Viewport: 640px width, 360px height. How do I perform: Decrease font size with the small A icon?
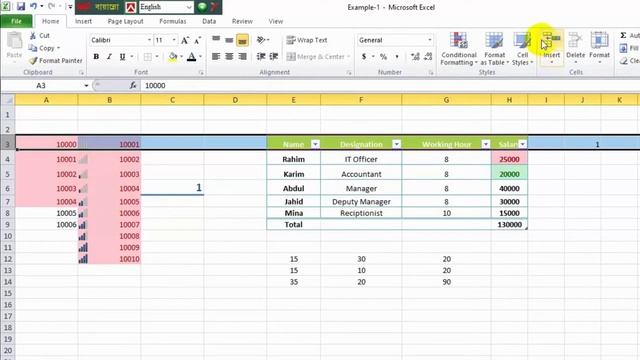point(198,40)
